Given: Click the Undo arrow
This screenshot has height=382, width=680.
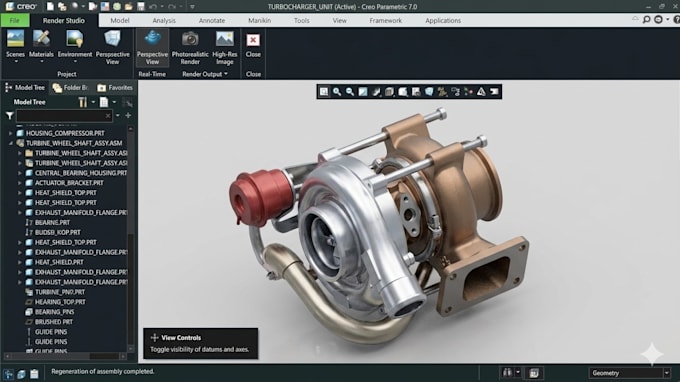Looking at the screenshot, I should (152, 7).
